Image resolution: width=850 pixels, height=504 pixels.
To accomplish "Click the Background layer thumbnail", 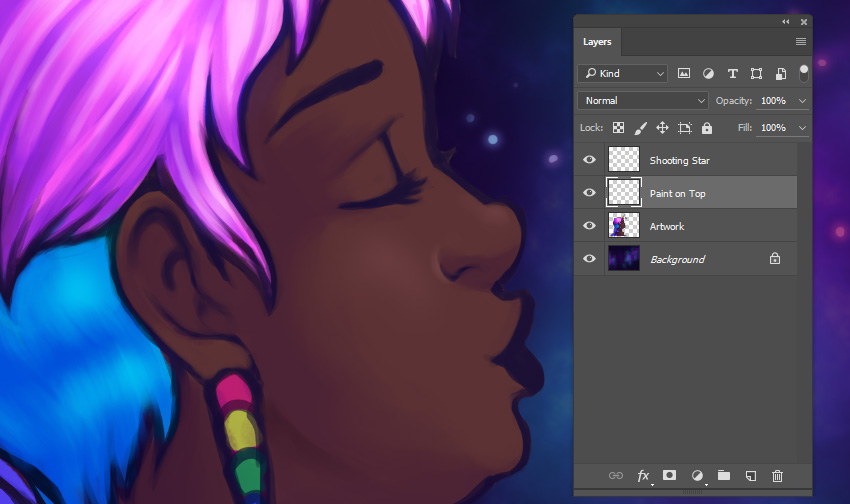I will (623, 259).
